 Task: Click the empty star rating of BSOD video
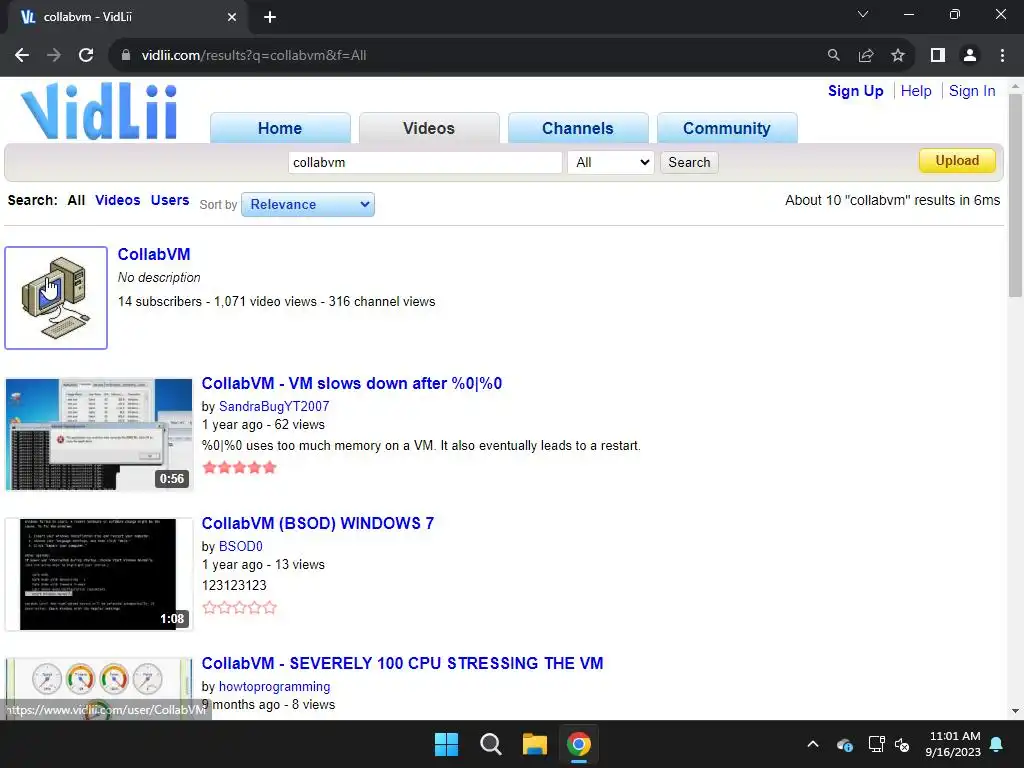click(x=240, y=608)
